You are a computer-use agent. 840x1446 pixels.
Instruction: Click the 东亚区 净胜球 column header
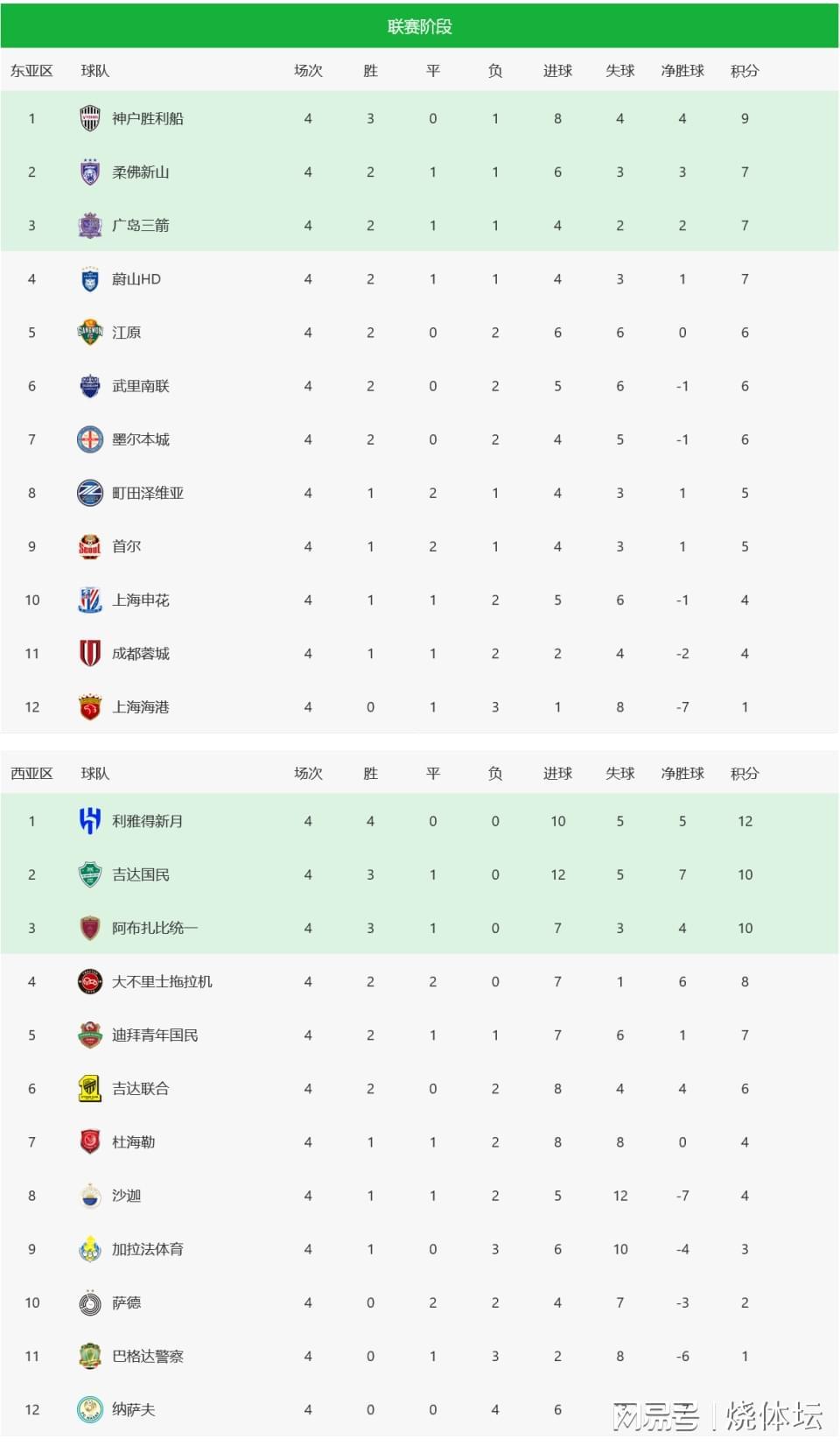pos(682,71)
